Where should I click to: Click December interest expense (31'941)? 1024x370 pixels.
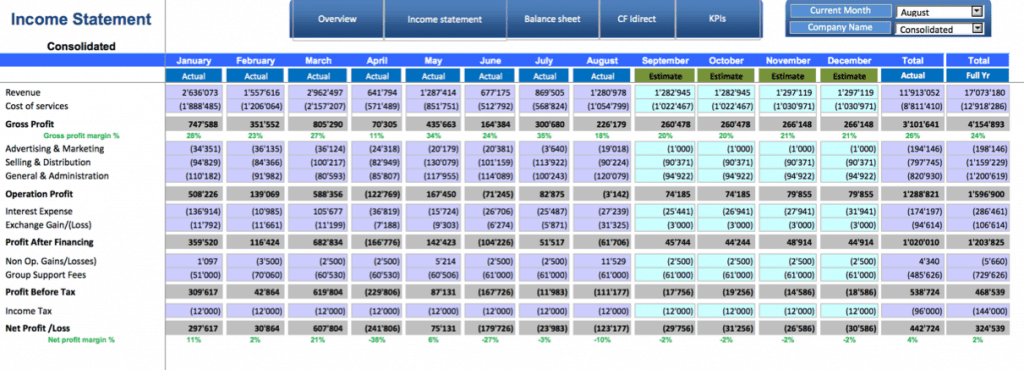[849, 211]
